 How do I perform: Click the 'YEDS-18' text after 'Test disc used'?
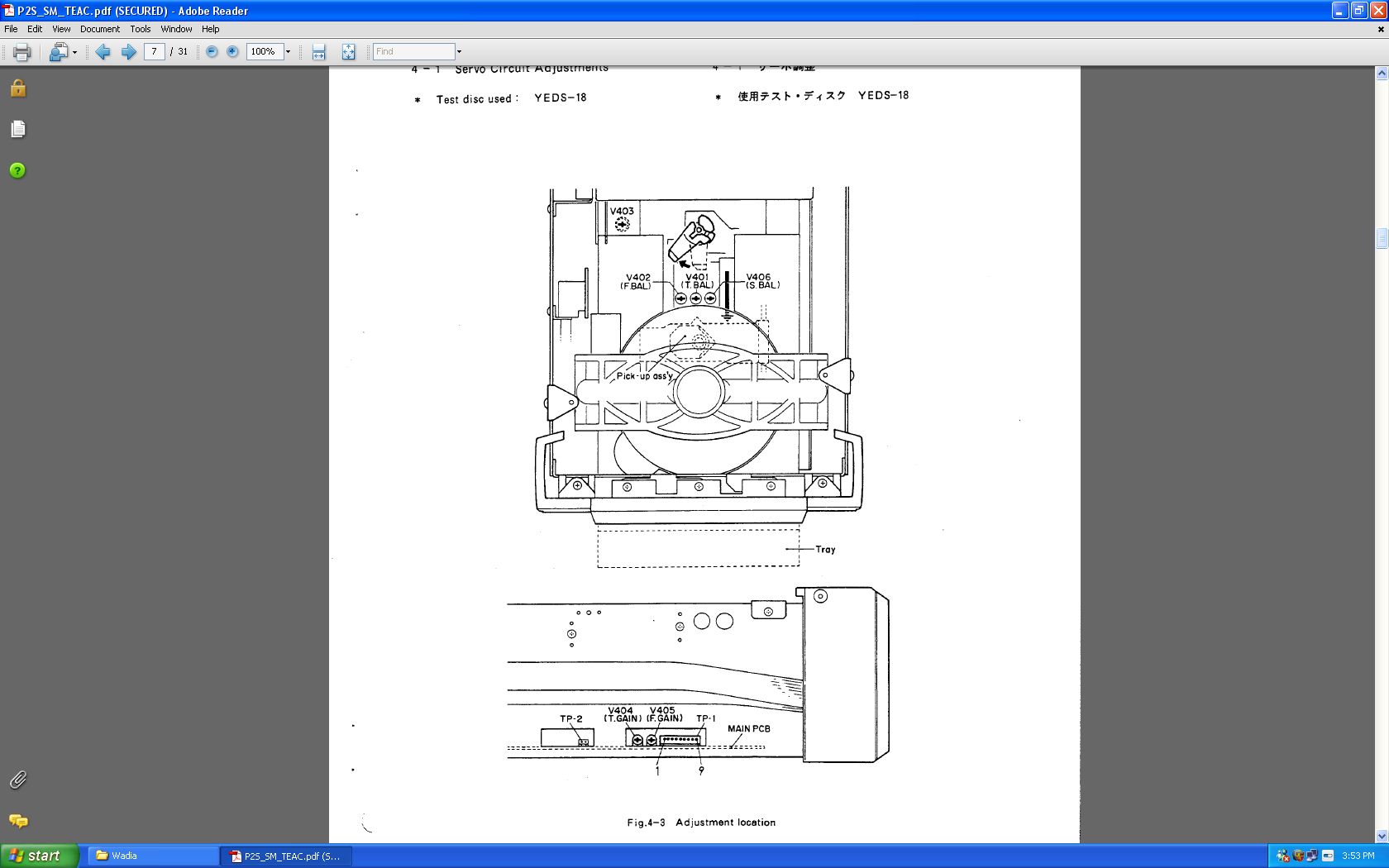point(561,98)
